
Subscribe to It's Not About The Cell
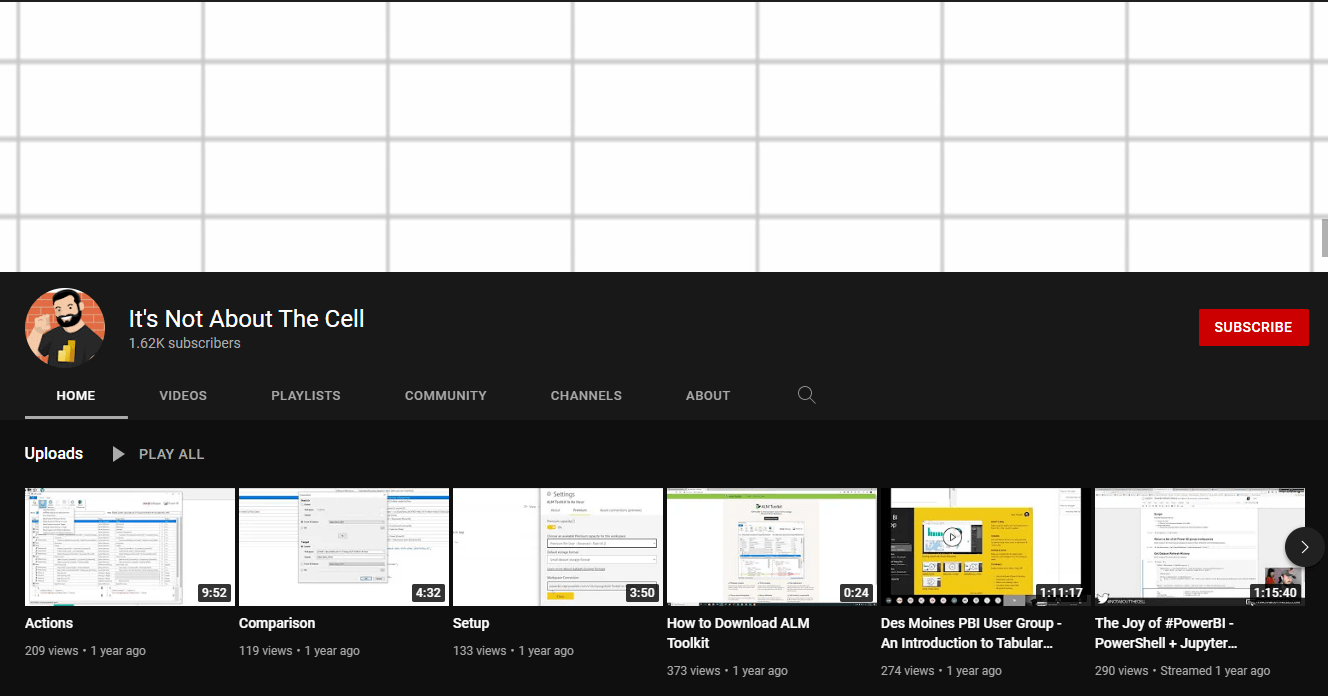[1253, 327]
